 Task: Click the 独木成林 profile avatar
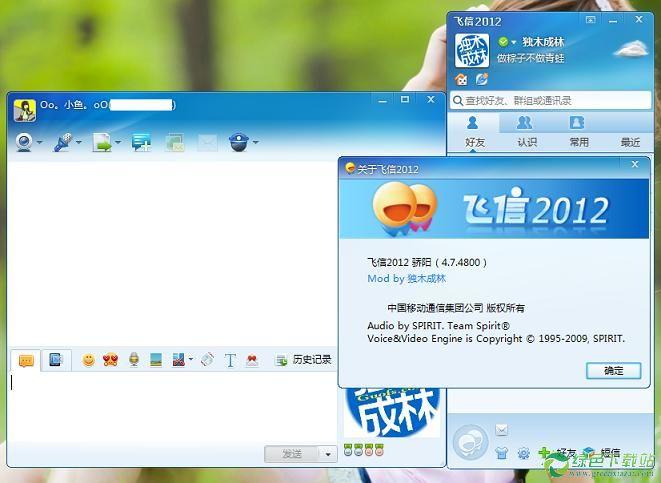click(x=472, y=51)
